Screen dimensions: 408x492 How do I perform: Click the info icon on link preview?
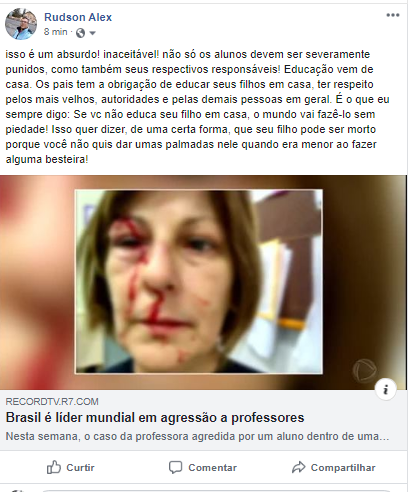coord(386,389)
